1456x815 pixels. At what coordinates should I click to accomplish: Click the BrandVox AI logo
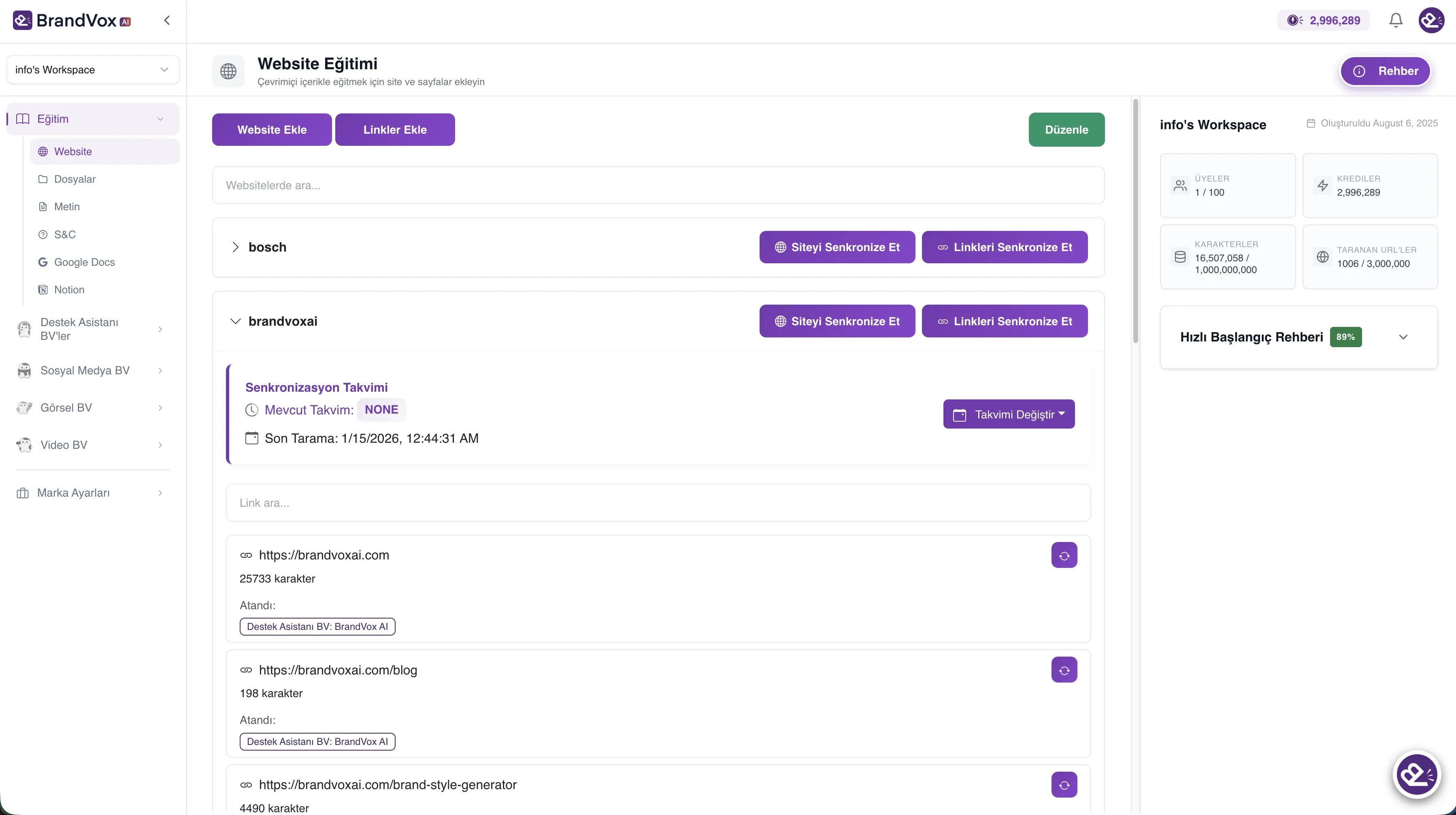click(x=72, y=20)
